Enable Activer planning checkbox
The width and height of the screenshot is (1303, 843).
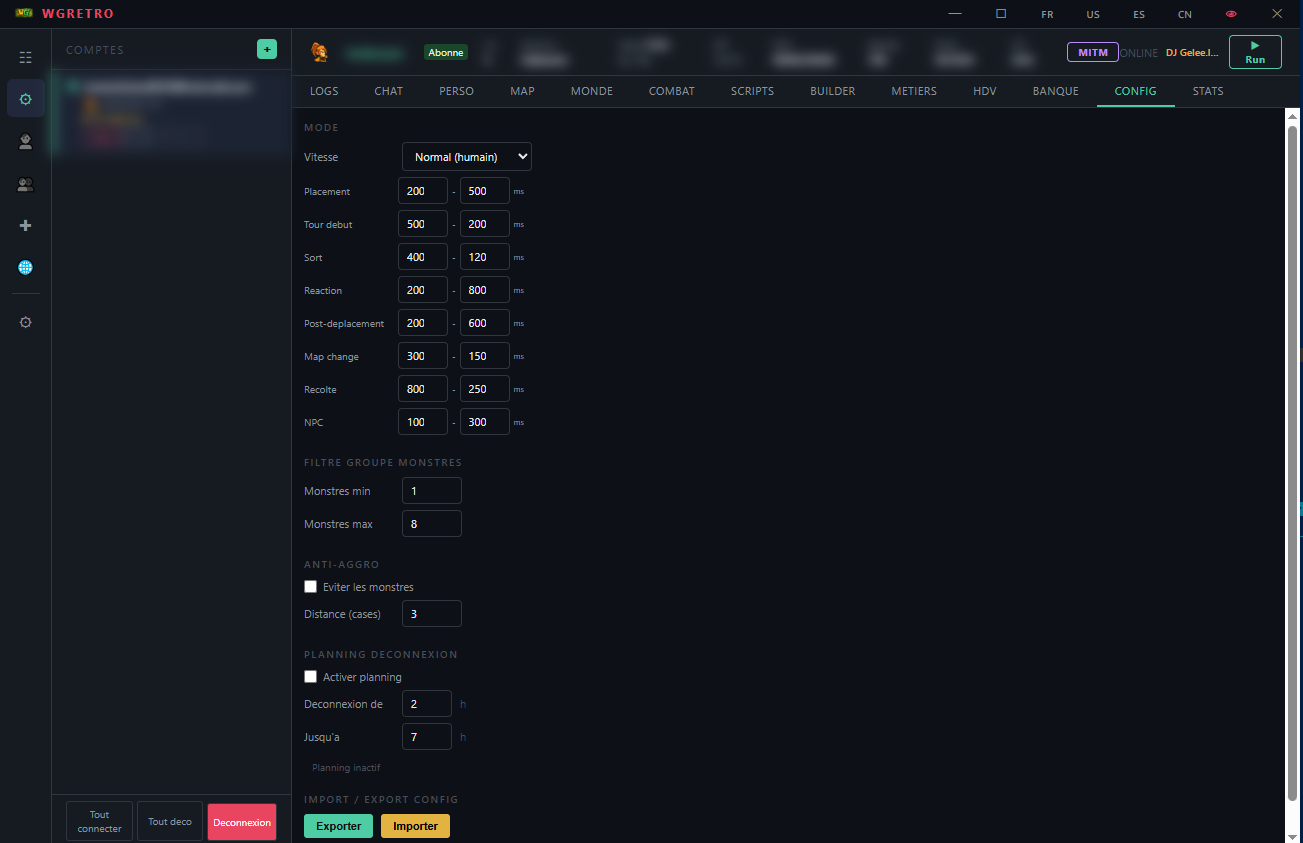click(x=310, y=677)
